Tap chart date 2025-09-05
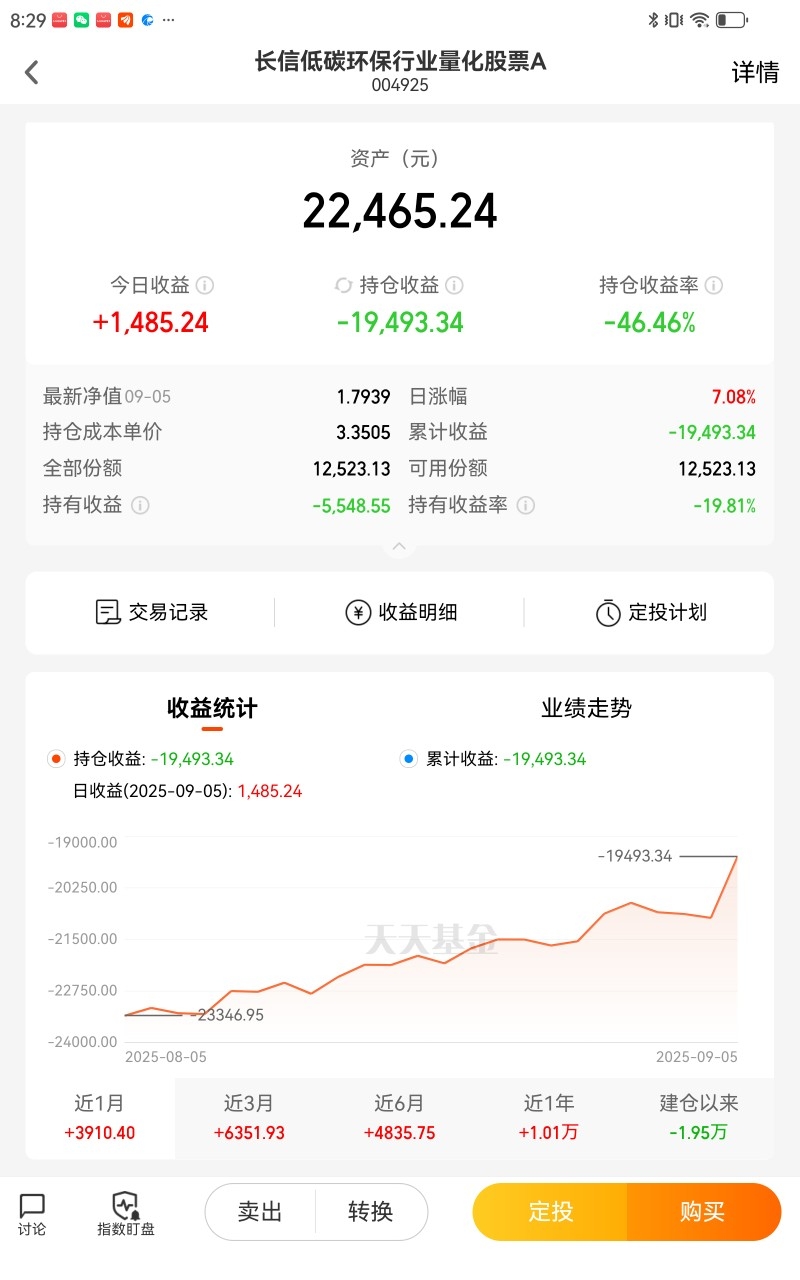 coord(696,1057)
